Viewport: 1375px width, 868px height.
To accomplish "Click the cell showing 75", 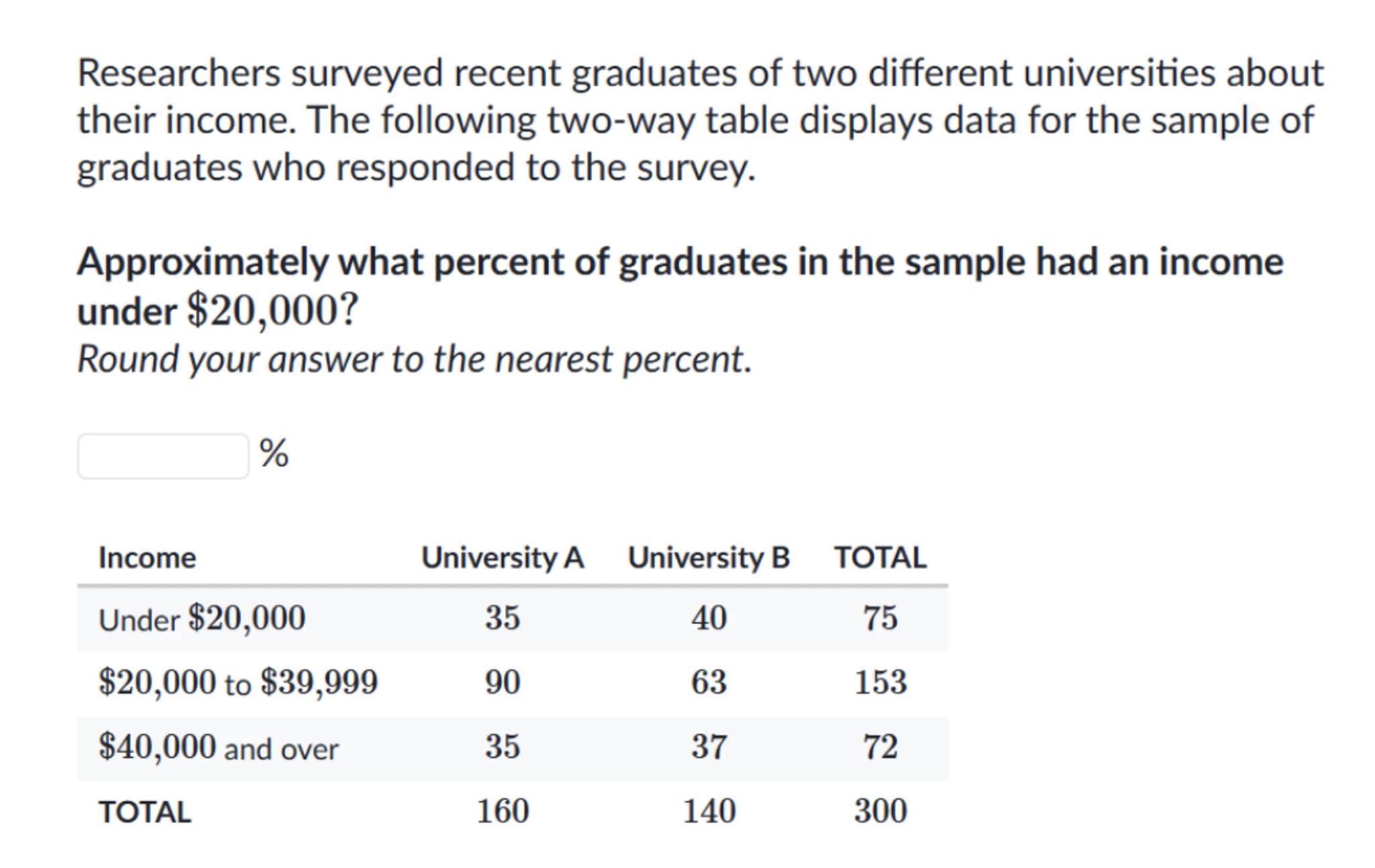I will tap(880, 618).
